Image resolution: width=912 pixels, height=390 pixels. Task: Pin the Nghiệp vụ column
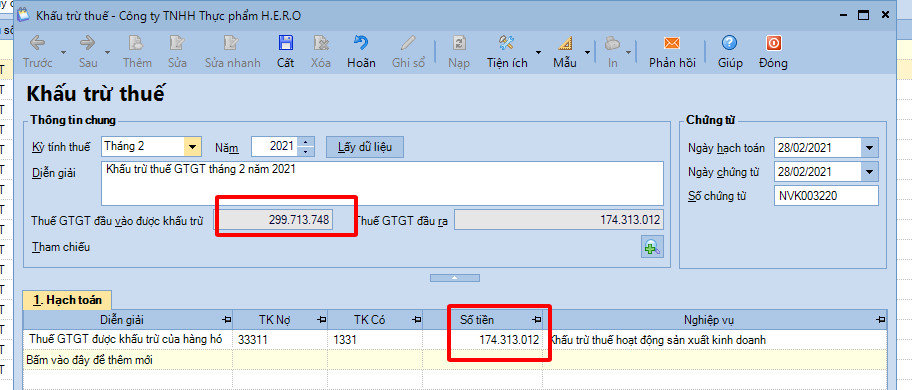[x=881, y=320]
